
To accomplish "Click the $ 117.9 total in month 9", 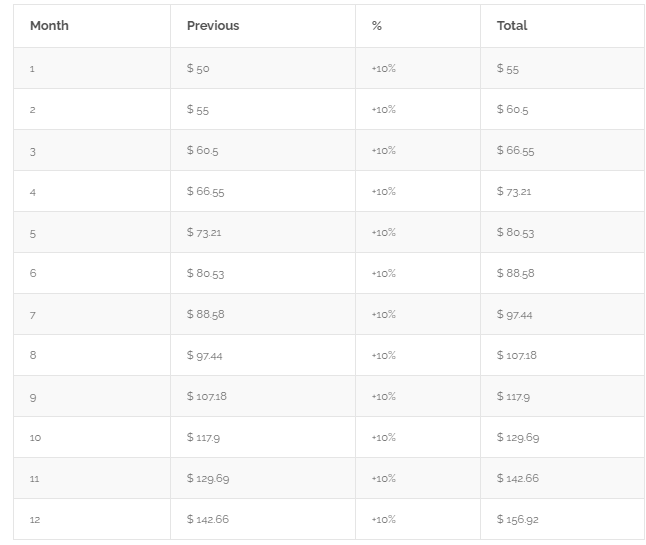I will 513,397.
